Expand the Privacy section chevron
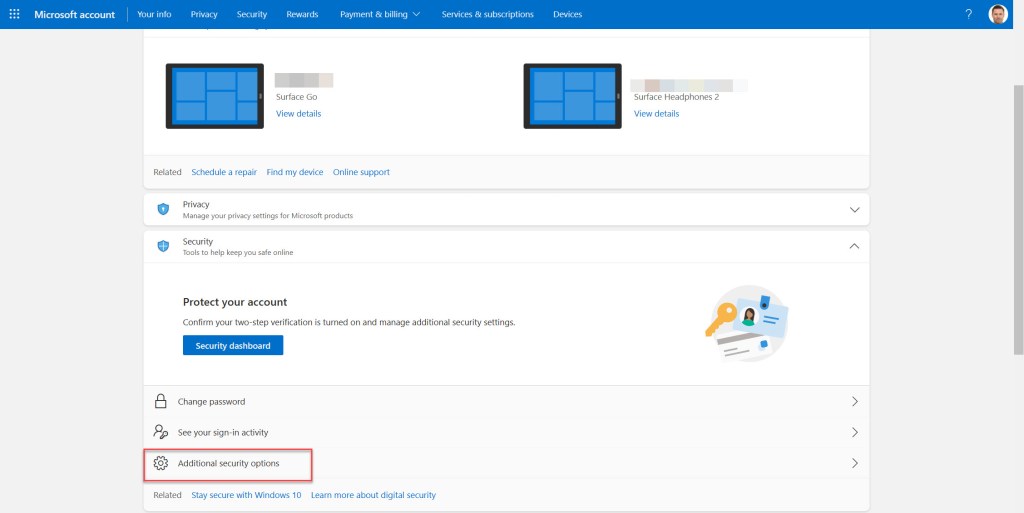 854,210
